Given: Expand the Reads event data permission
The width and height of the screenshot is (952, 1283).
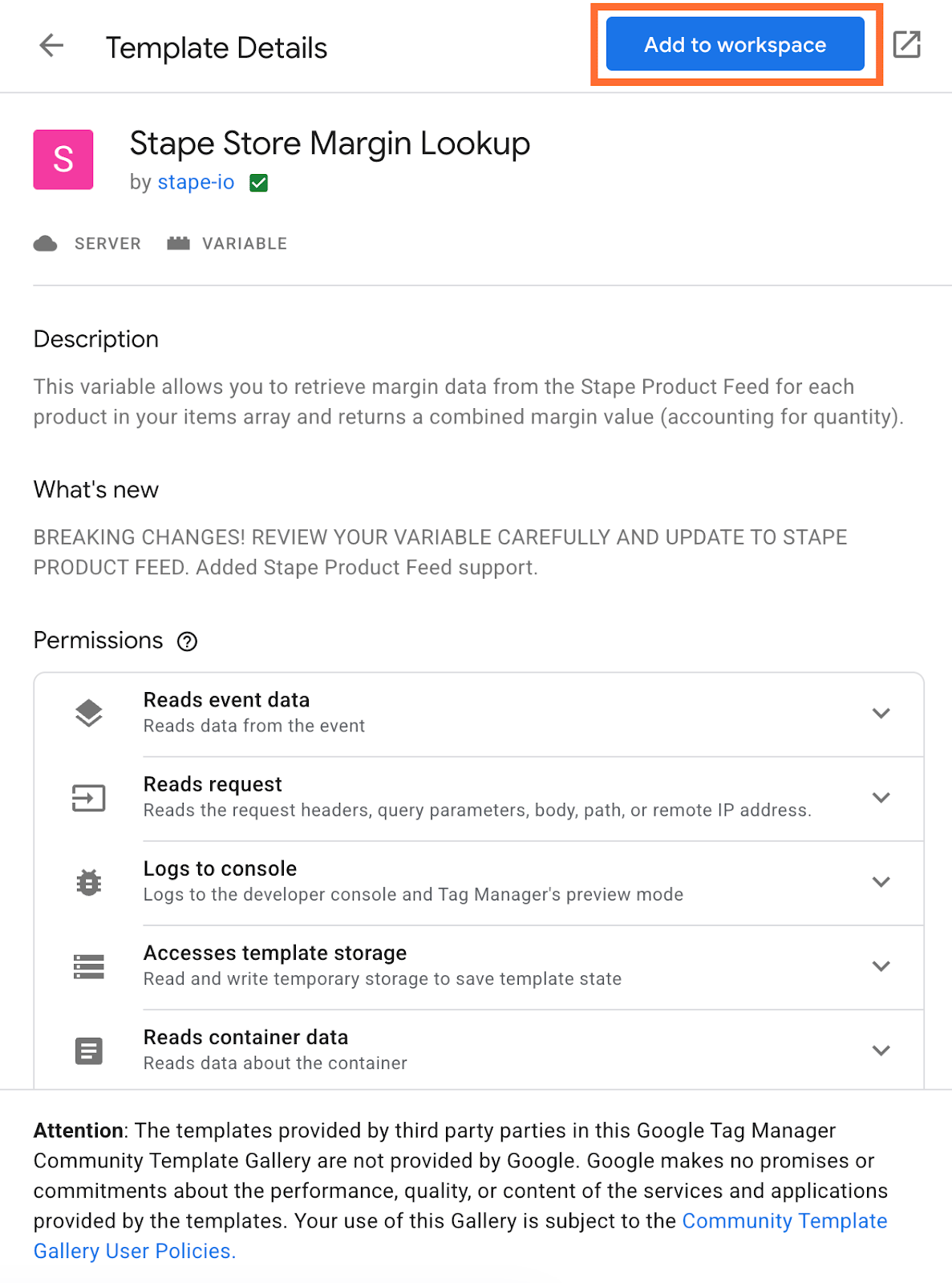Looking at the screenshot, I should click(x=881, y=713).
